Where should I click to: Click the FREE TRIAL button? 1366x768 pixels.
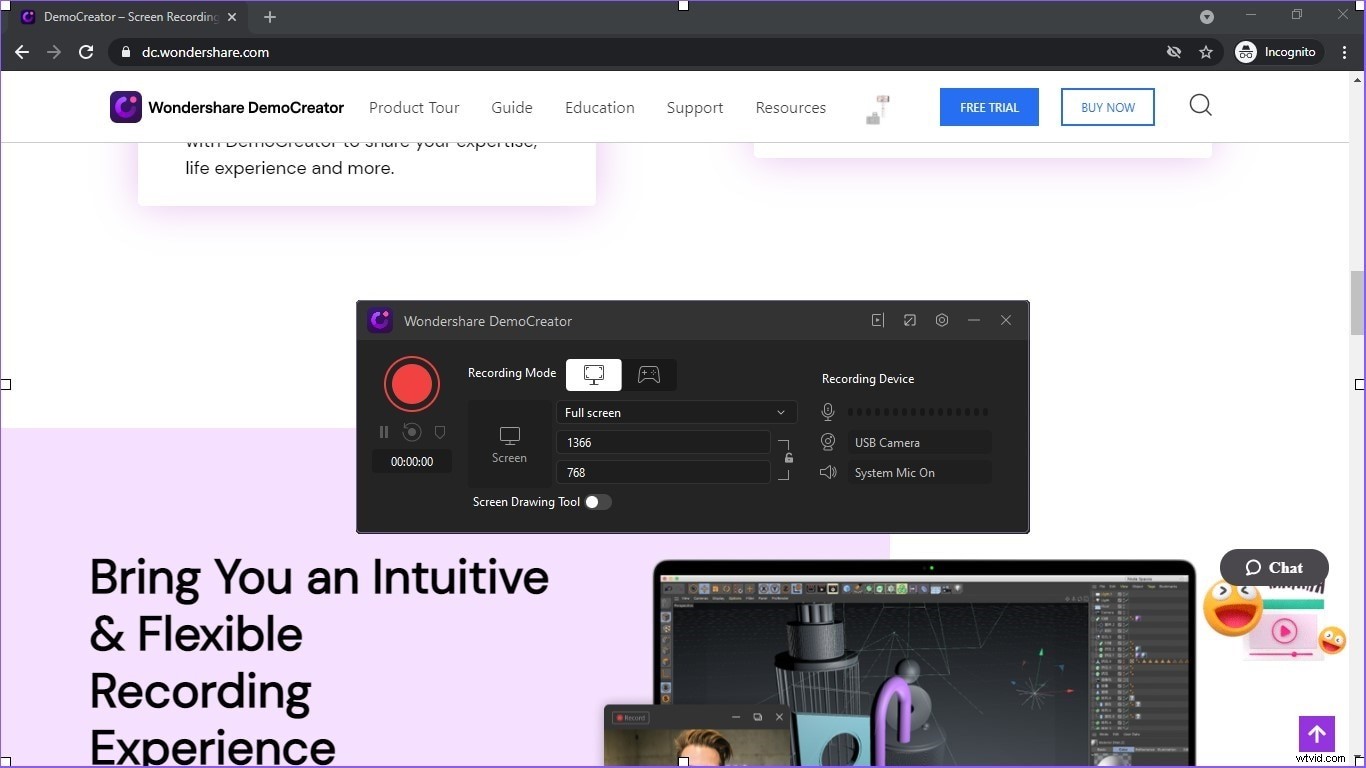tap(988, 107)
